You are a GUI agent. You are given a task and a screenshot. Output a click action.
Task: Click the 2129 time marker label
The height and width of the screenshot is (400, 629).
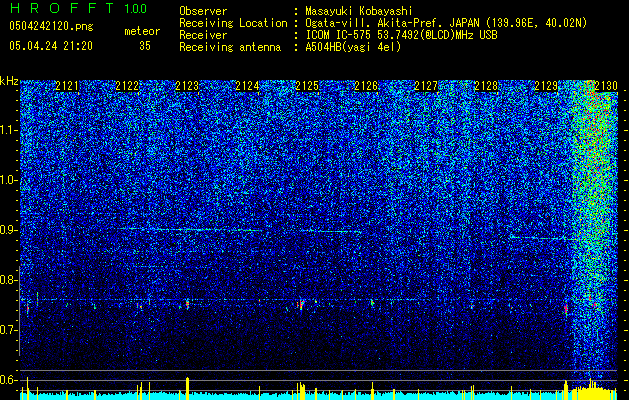546,86
